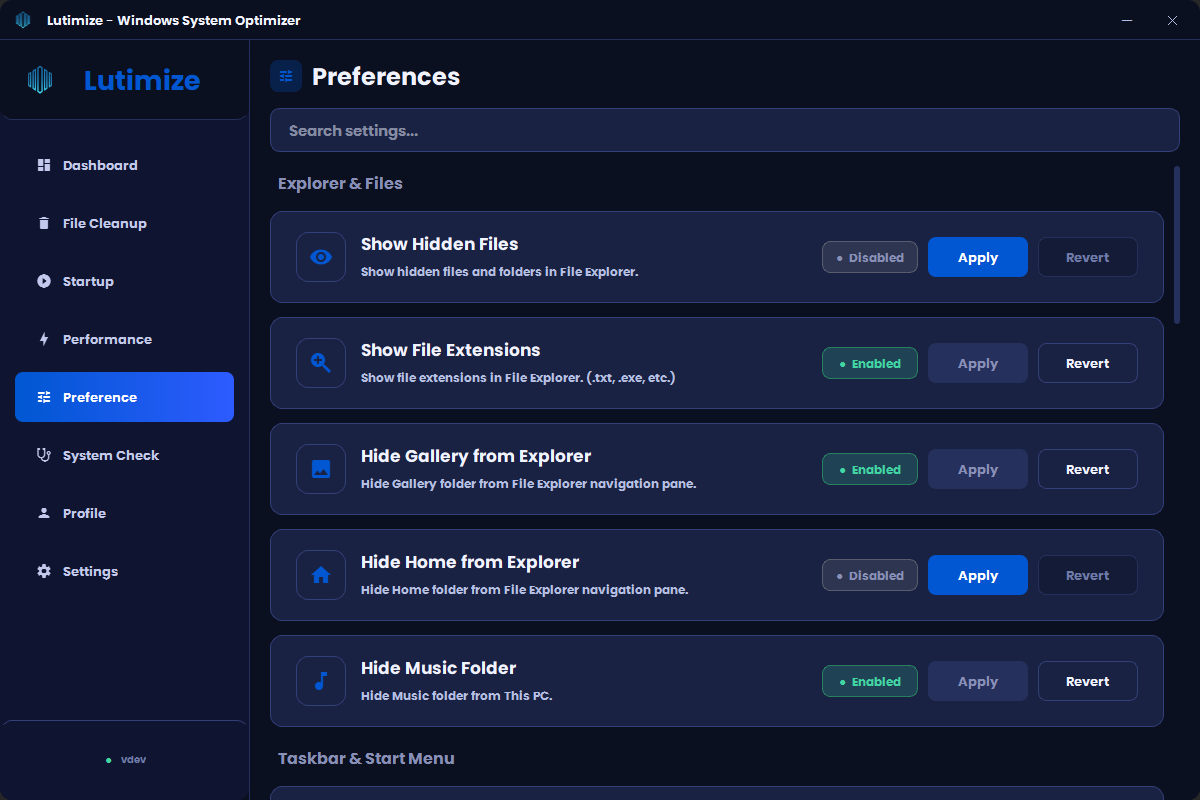Click the Performance lightning bolt icon

[x=44, y=339]
